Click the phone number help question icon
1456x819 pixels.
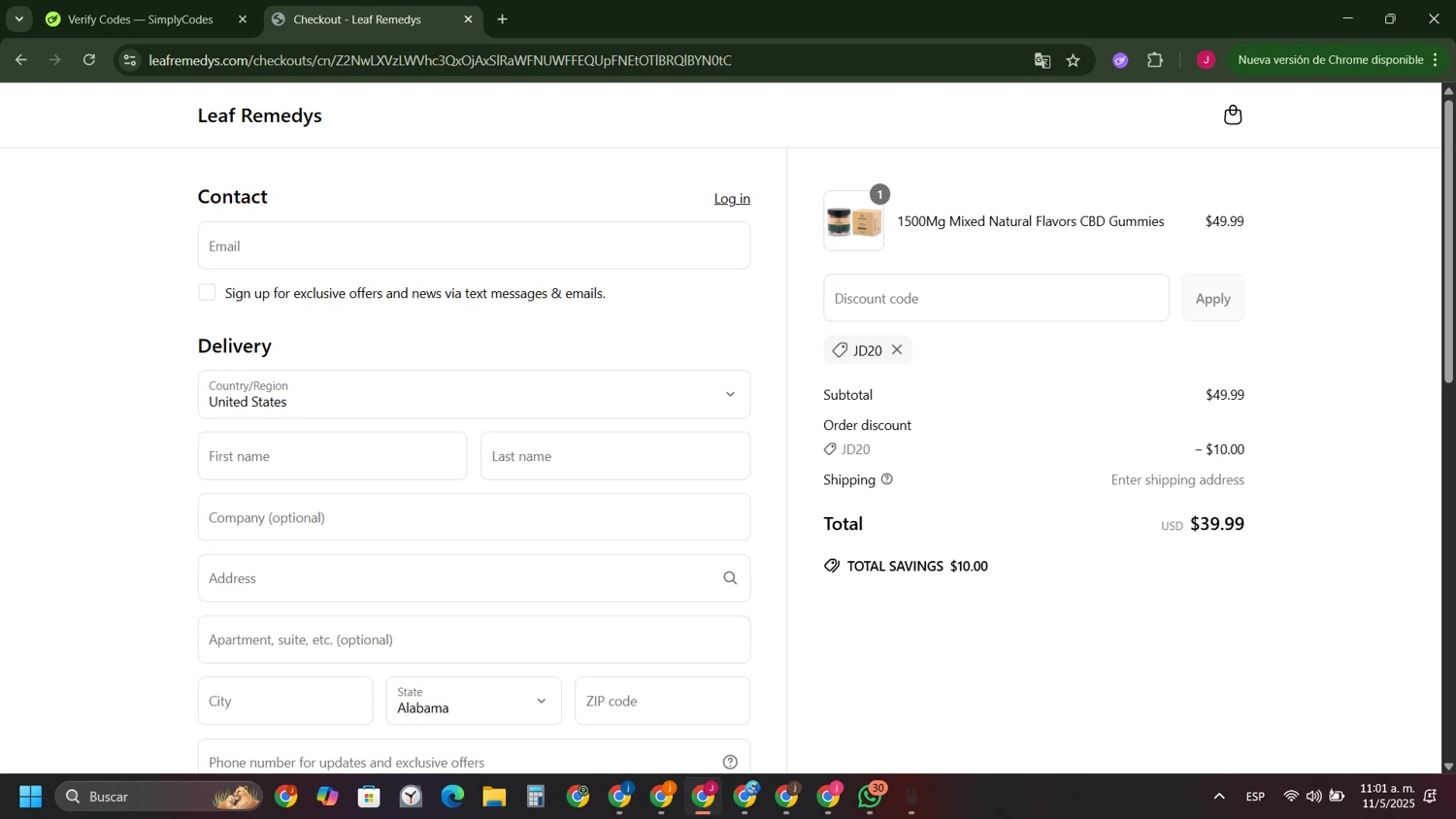(x=730, y=763)
